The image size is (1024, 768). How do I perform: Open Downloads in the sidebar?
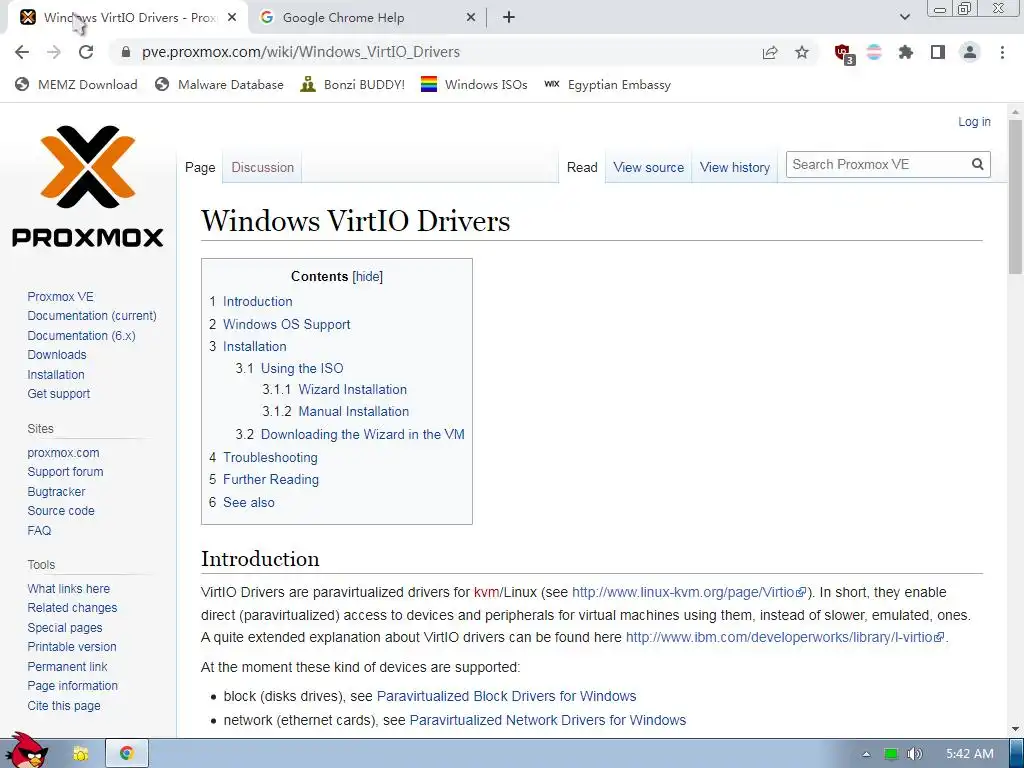pyautogui.click(x=57, y=355)
